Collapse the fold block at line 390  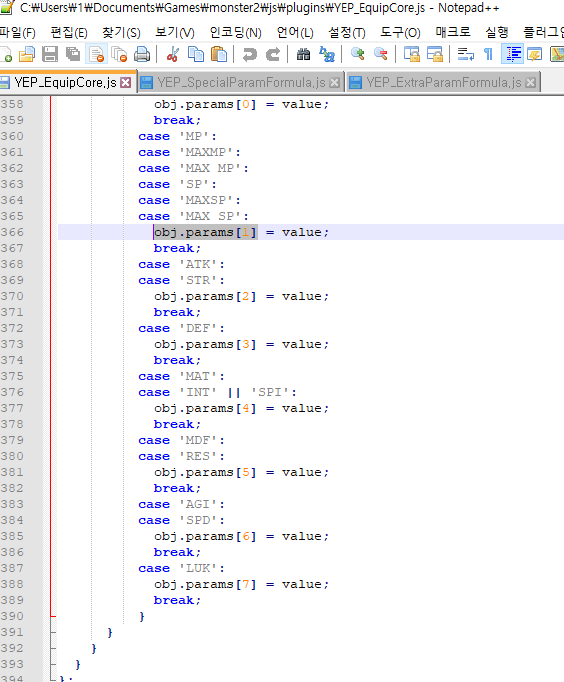click(53, 616)
